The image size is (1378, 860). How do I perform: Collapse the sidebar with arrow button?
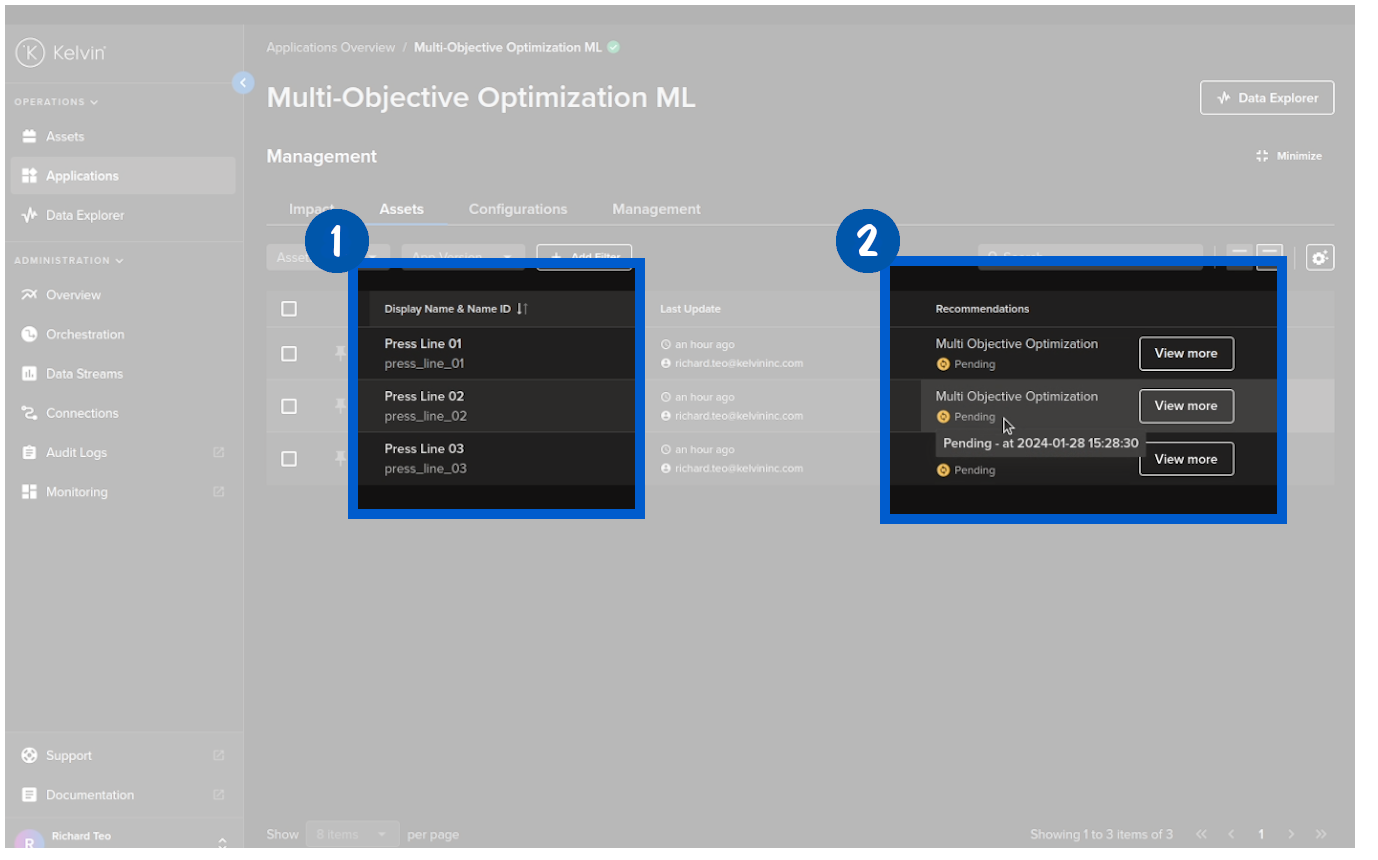(x=243, y=83)
